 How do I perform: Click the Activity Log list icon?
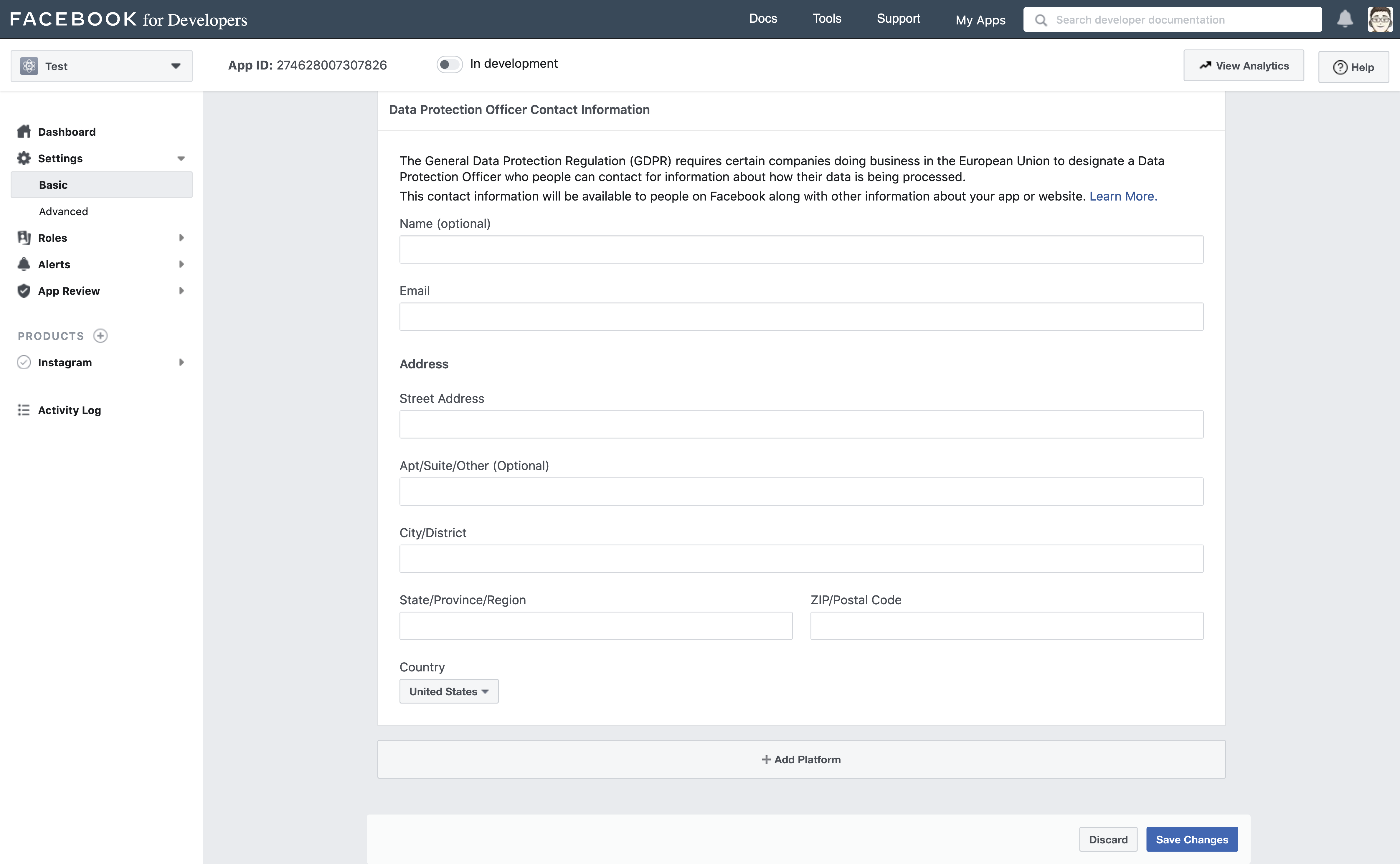24,410
